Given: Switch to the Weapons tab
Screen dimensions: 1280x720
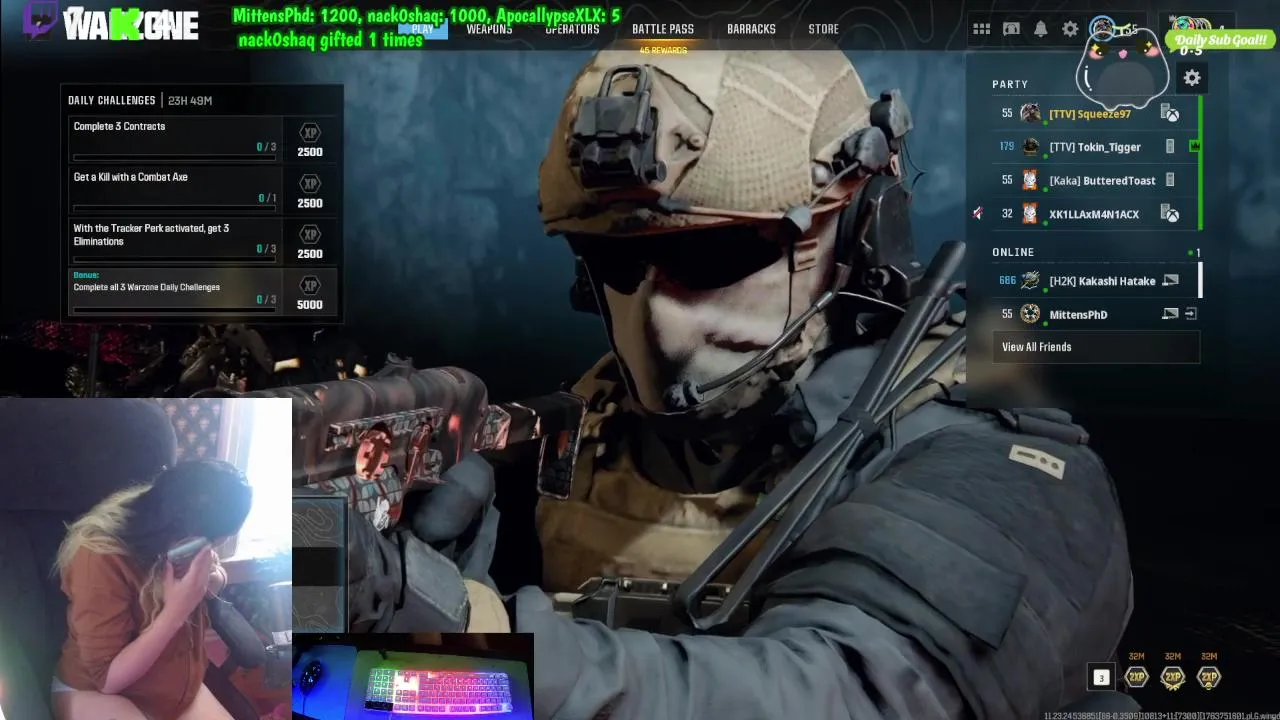Looking at the screenshot, I should coord(489,29).
